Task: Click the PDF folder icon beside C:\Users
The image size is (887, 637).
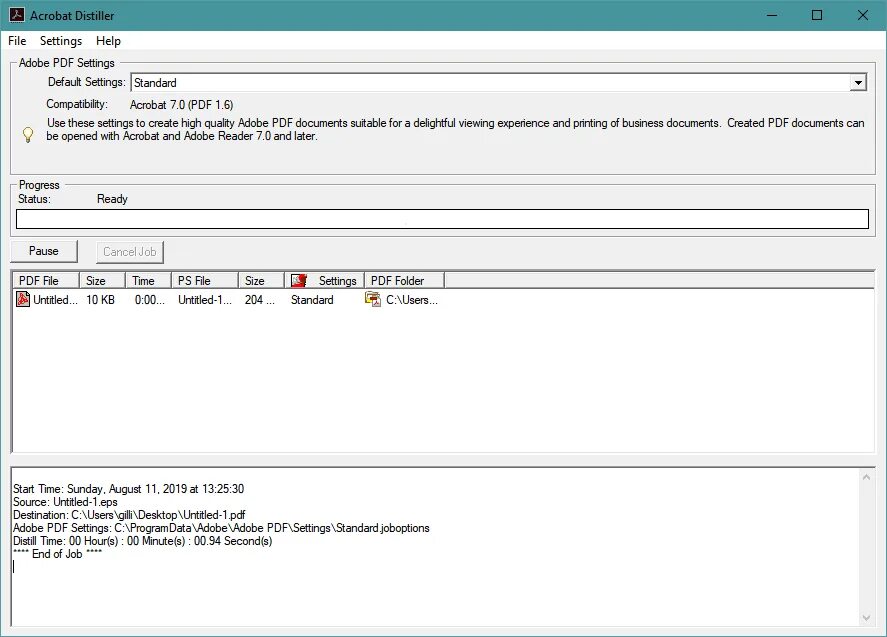Action: pyautogui.click(x=373, y=299)
